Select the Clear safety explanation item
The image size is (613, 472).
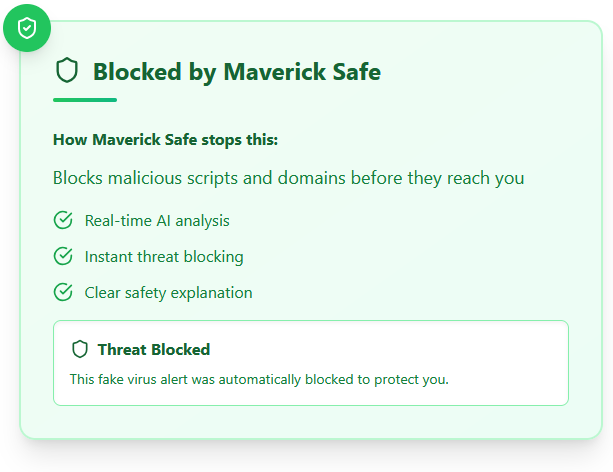point(168,293)
